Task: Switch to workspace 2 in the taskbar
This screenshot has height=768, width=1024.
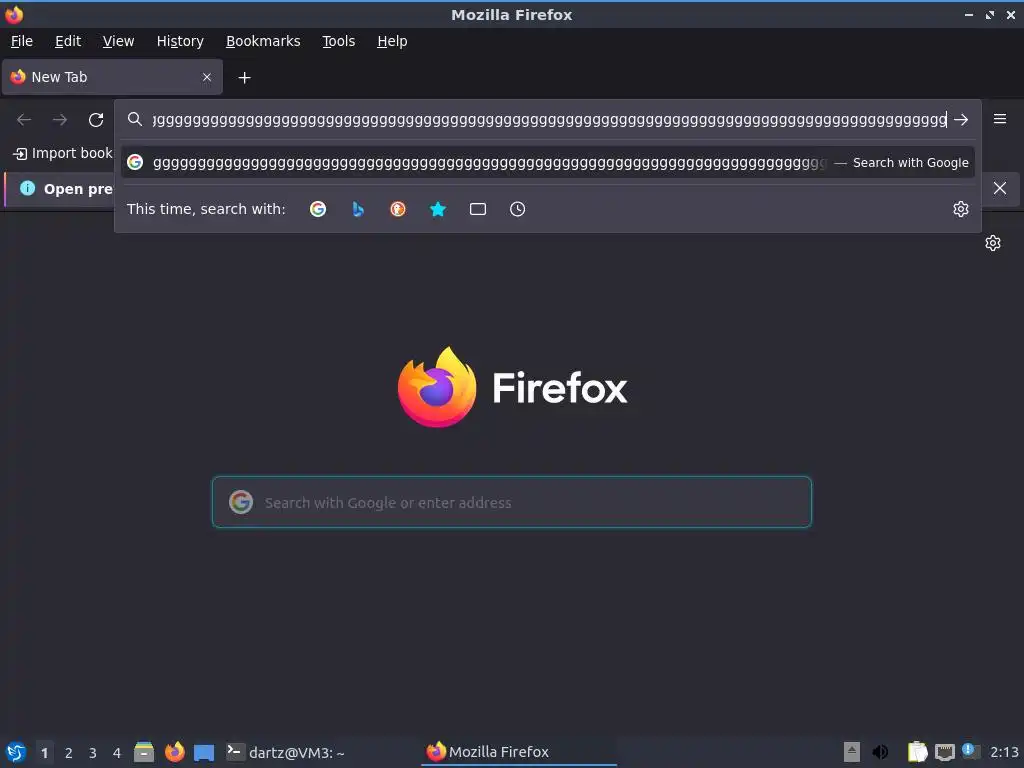Action: (69, 753)
